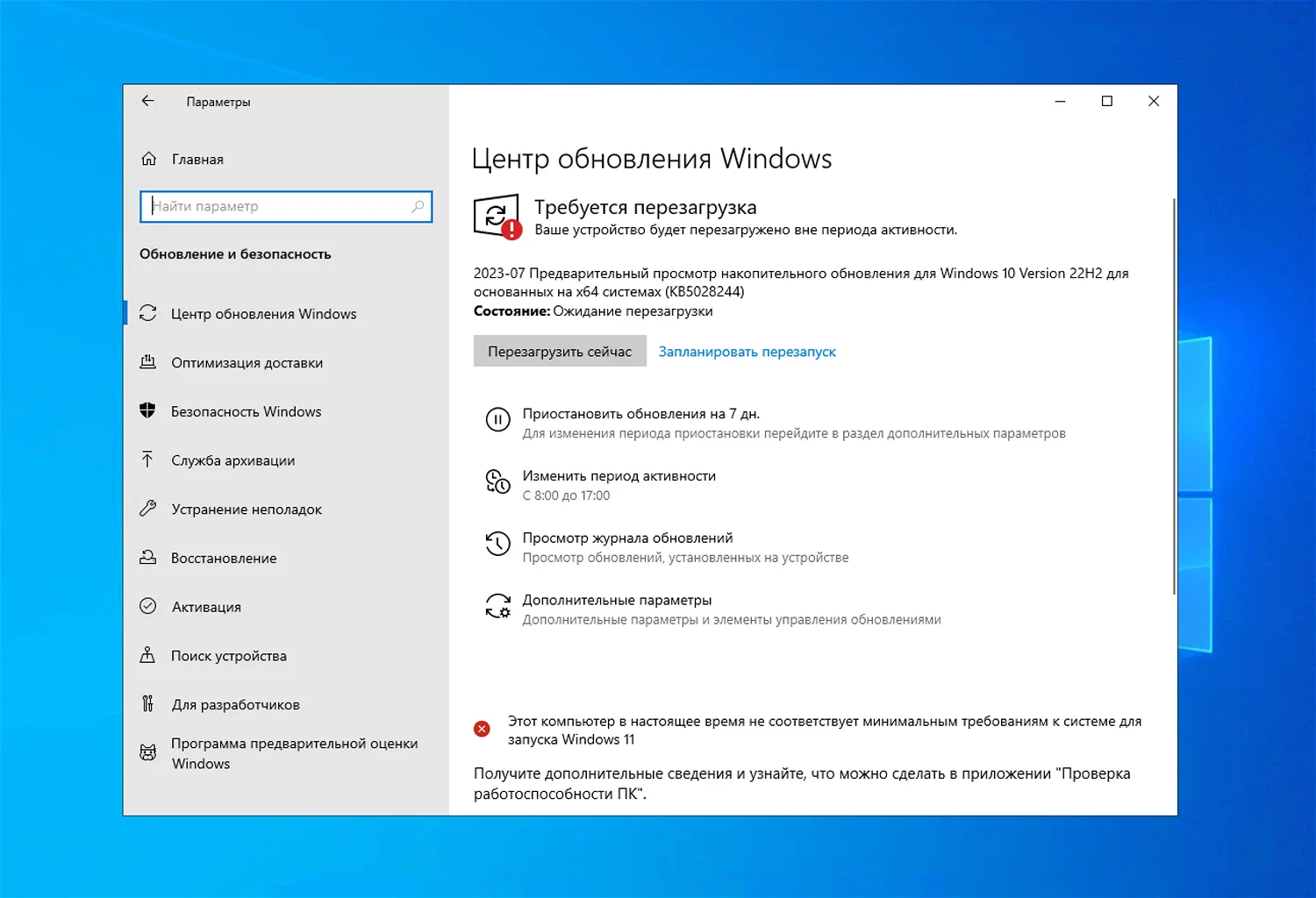
Task: Open Оптимизация доставки section
Action: (x=286, y=362)
